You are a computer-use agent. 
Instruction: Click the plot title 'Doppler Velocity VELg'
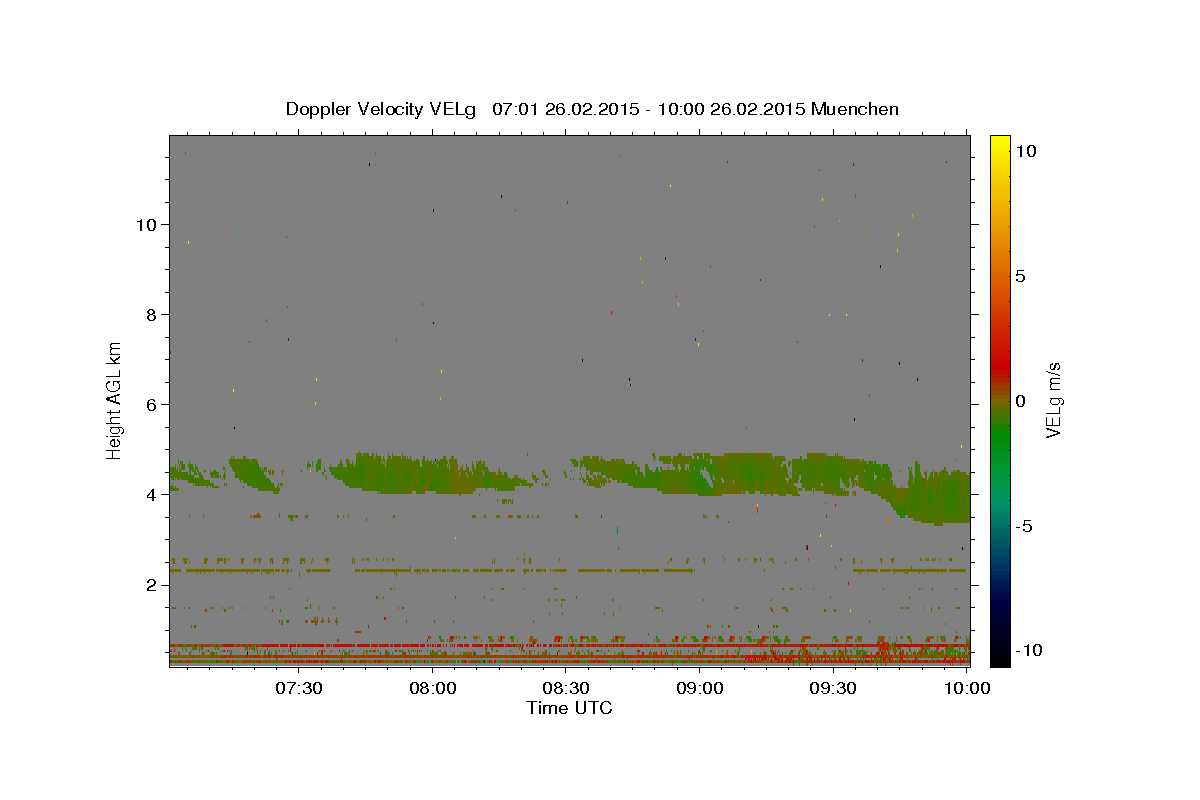click(382, 109)
